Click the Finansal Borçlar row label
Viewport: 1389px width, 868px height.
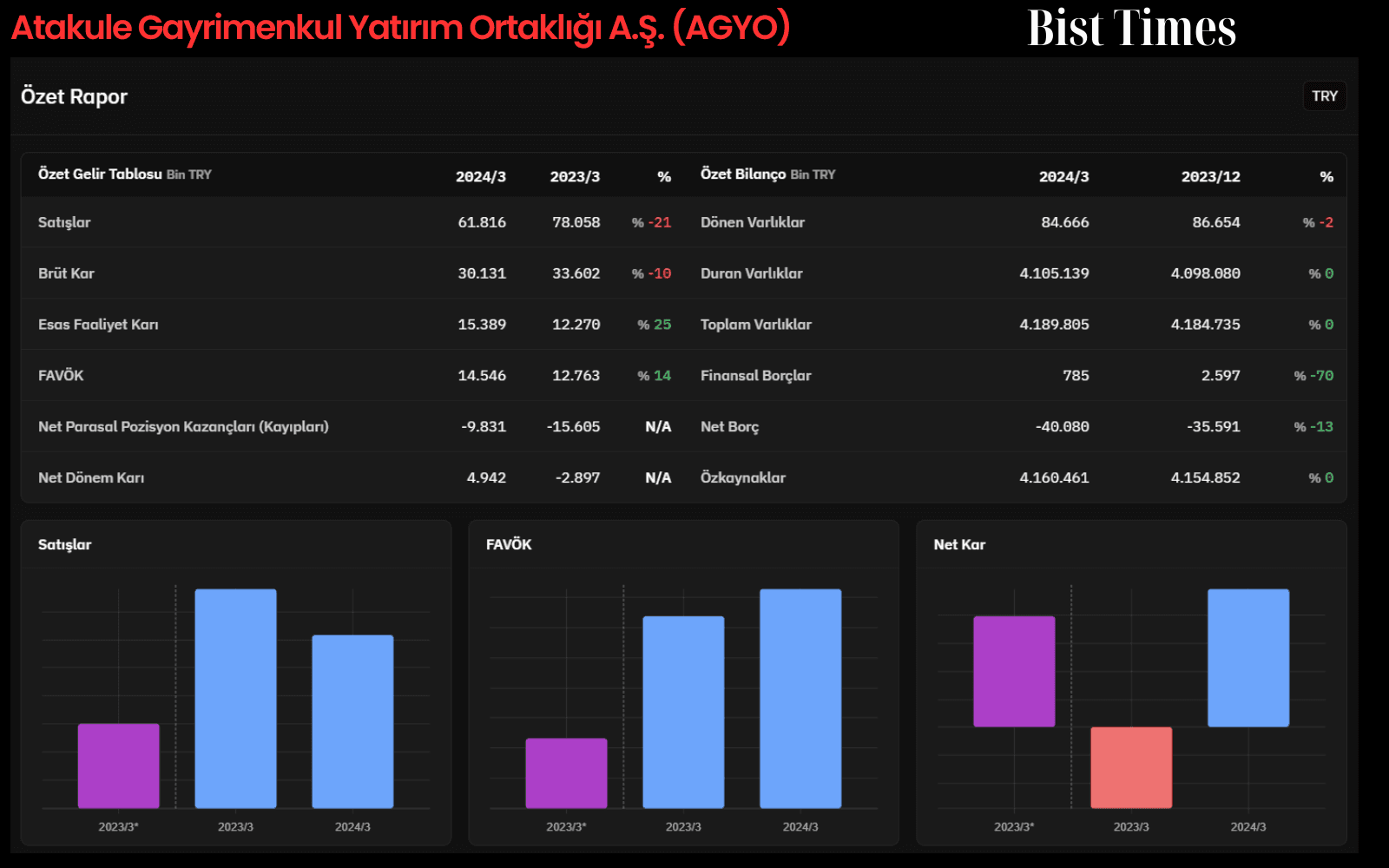coord(756,375)
